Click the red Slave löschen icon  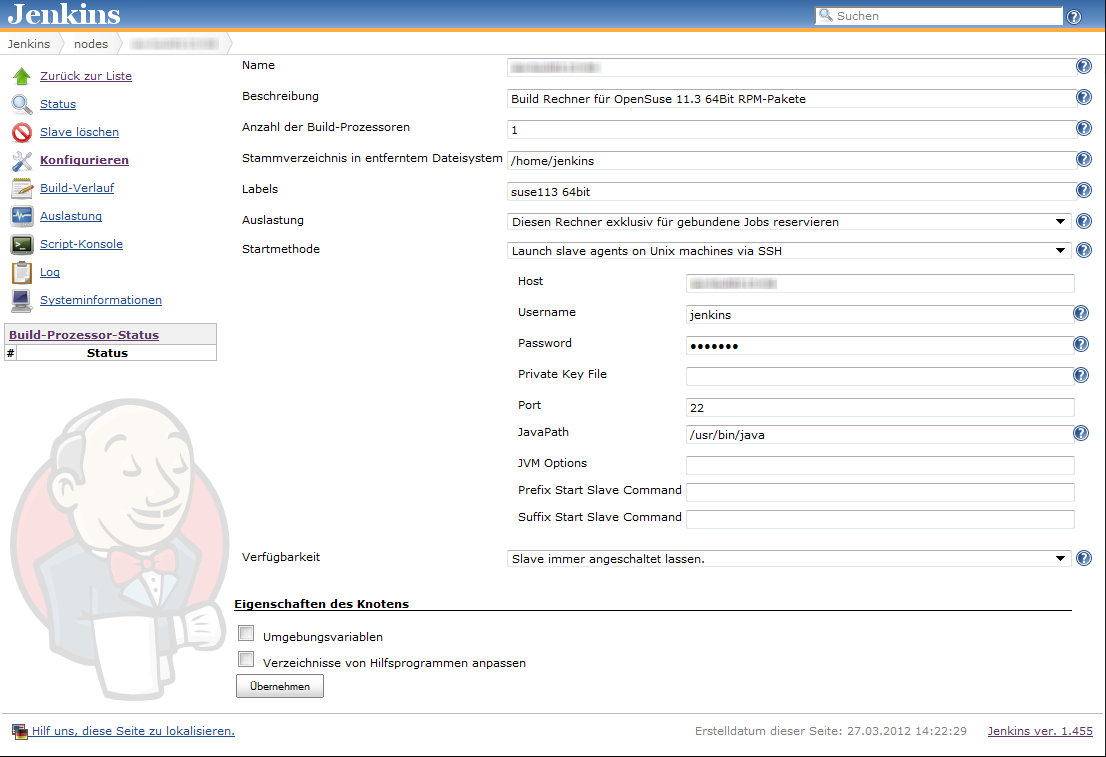click(21, 133)
